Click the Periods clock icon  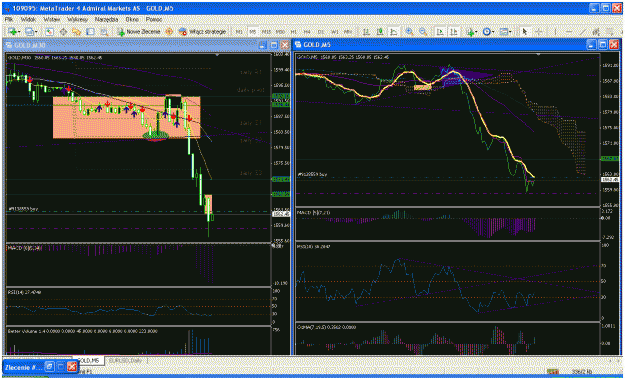coord(486,32)
